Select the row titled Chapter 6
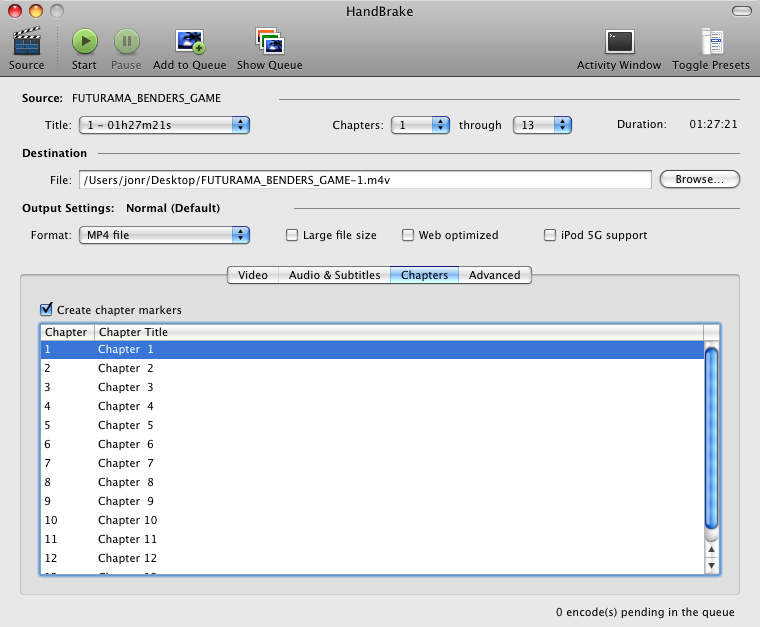This screenshot has height=627, width=760. [372, 444]
